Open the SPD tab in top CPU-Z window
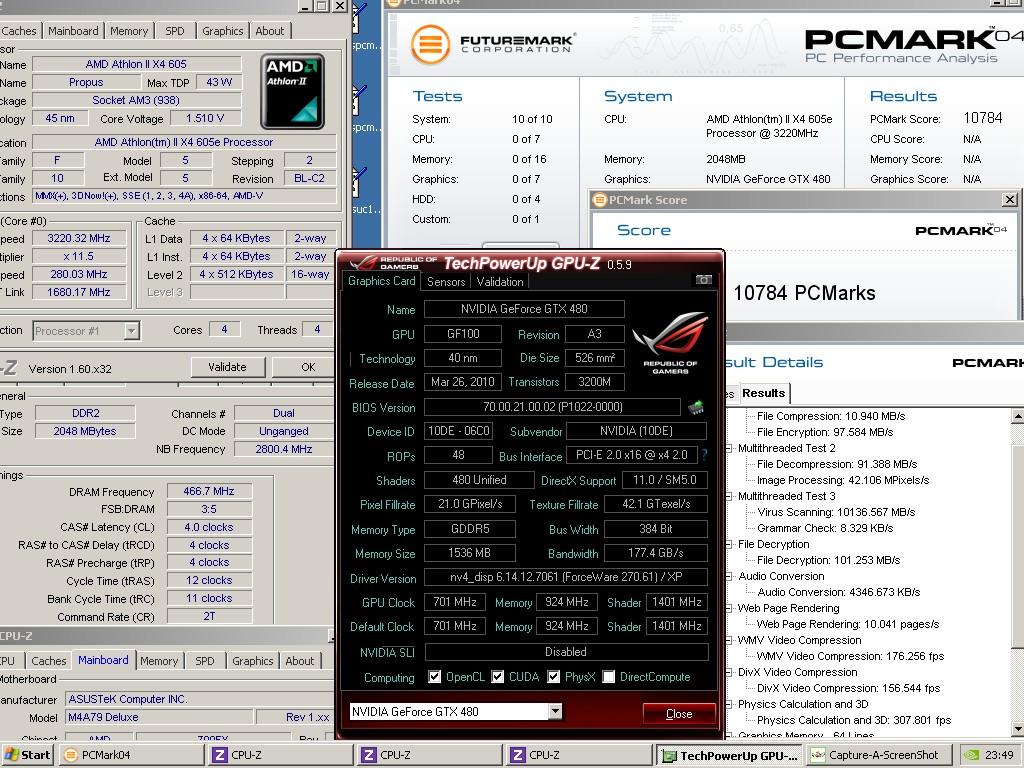The height and width of the screenshot is (768, 1024). [174, 31]
